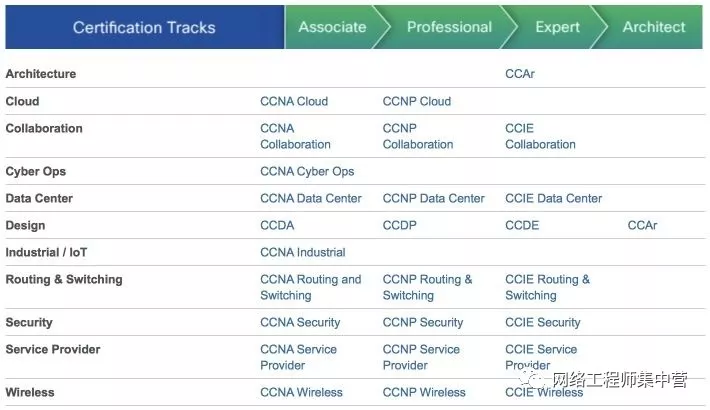
Task: Select the Professional level header tab
Action: pos(449,27)
